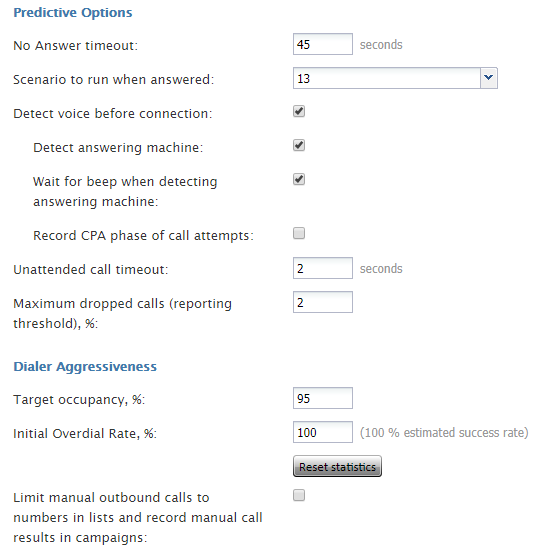Click the Initial Overdial Rate field
536x550 pixels.
[323, 432]
